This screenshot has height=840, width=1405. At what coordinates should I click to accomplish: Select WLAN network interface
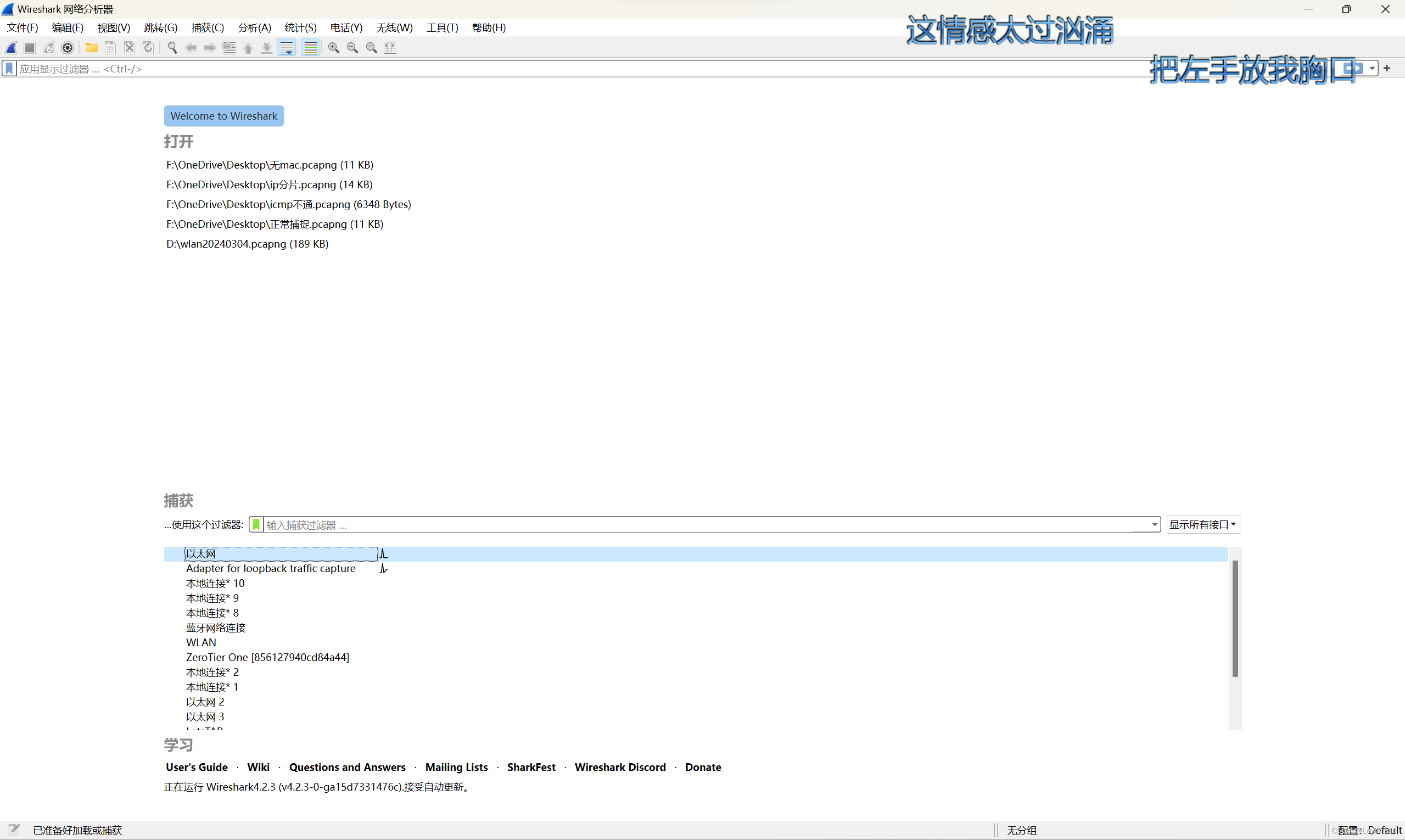(x=200, y=642)
